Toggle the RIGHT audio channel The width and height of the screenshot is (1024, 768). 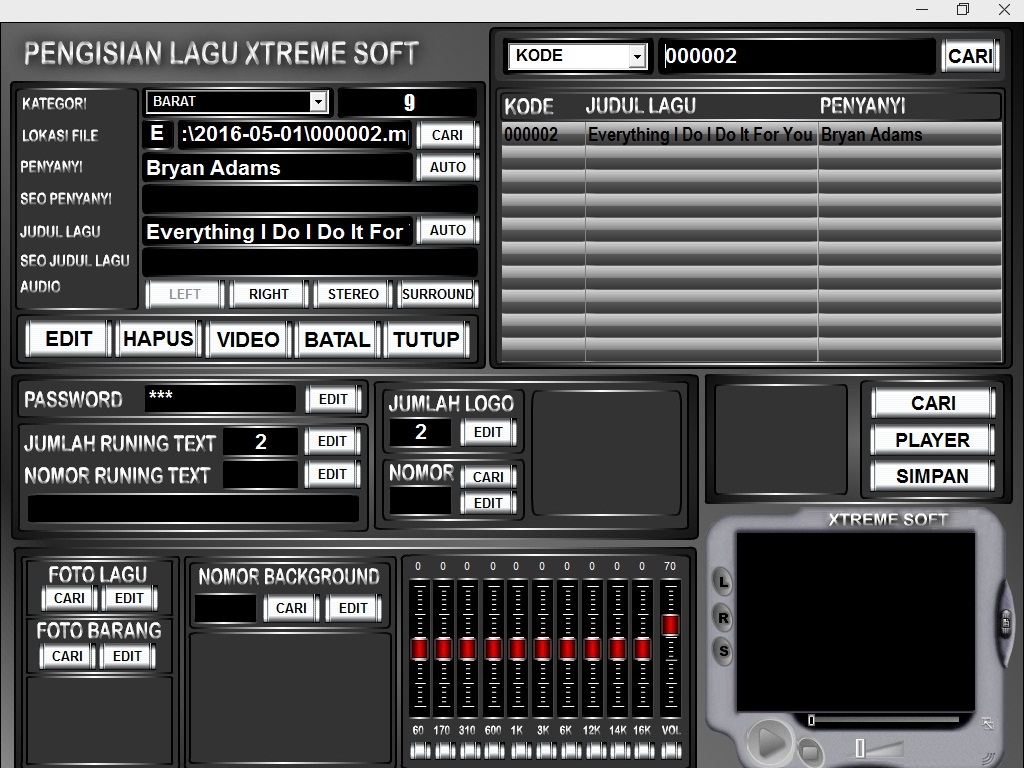coord(267,293)
